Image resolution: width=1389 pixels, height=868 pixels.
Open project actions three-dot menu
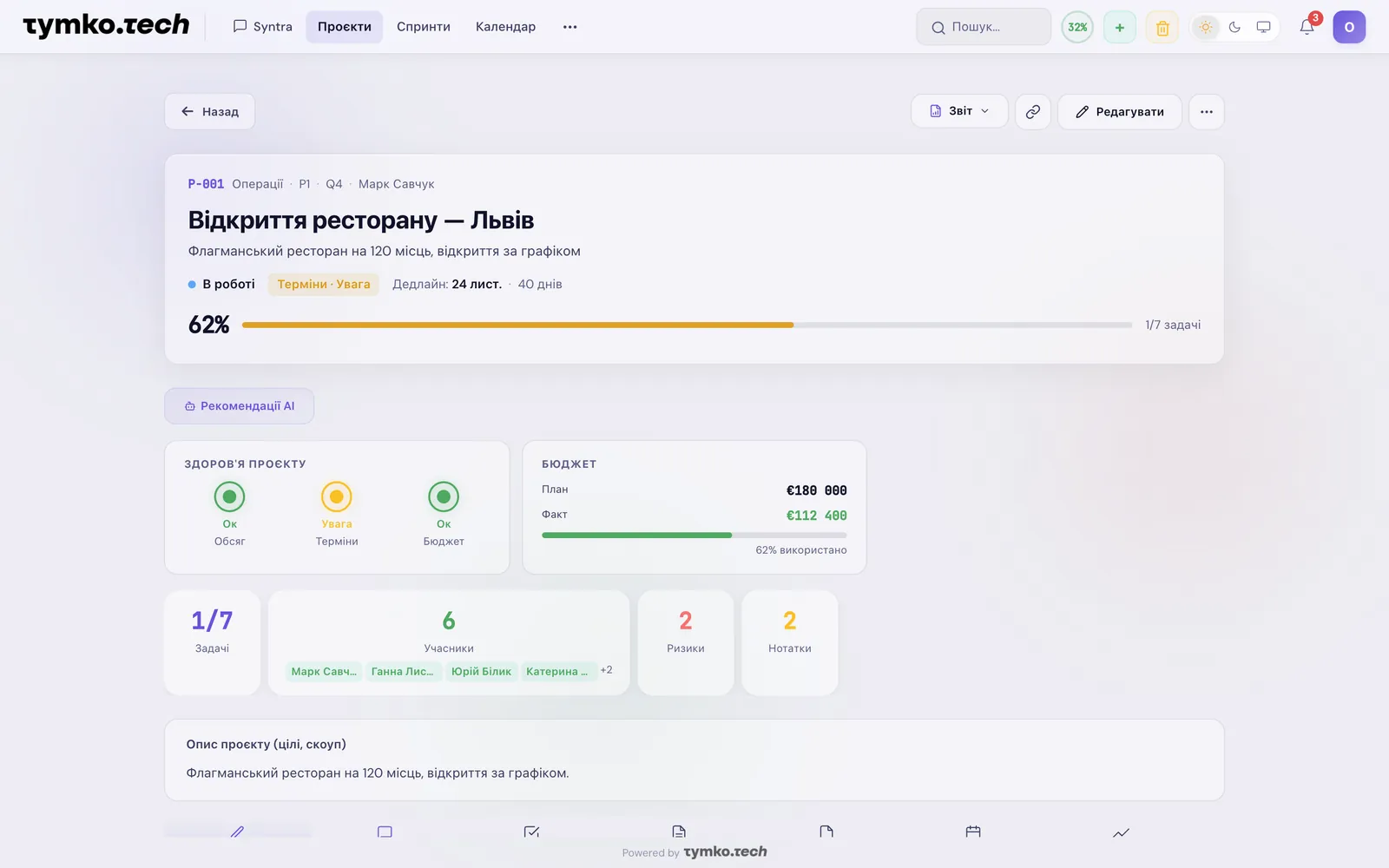(x=1207, y=111)
